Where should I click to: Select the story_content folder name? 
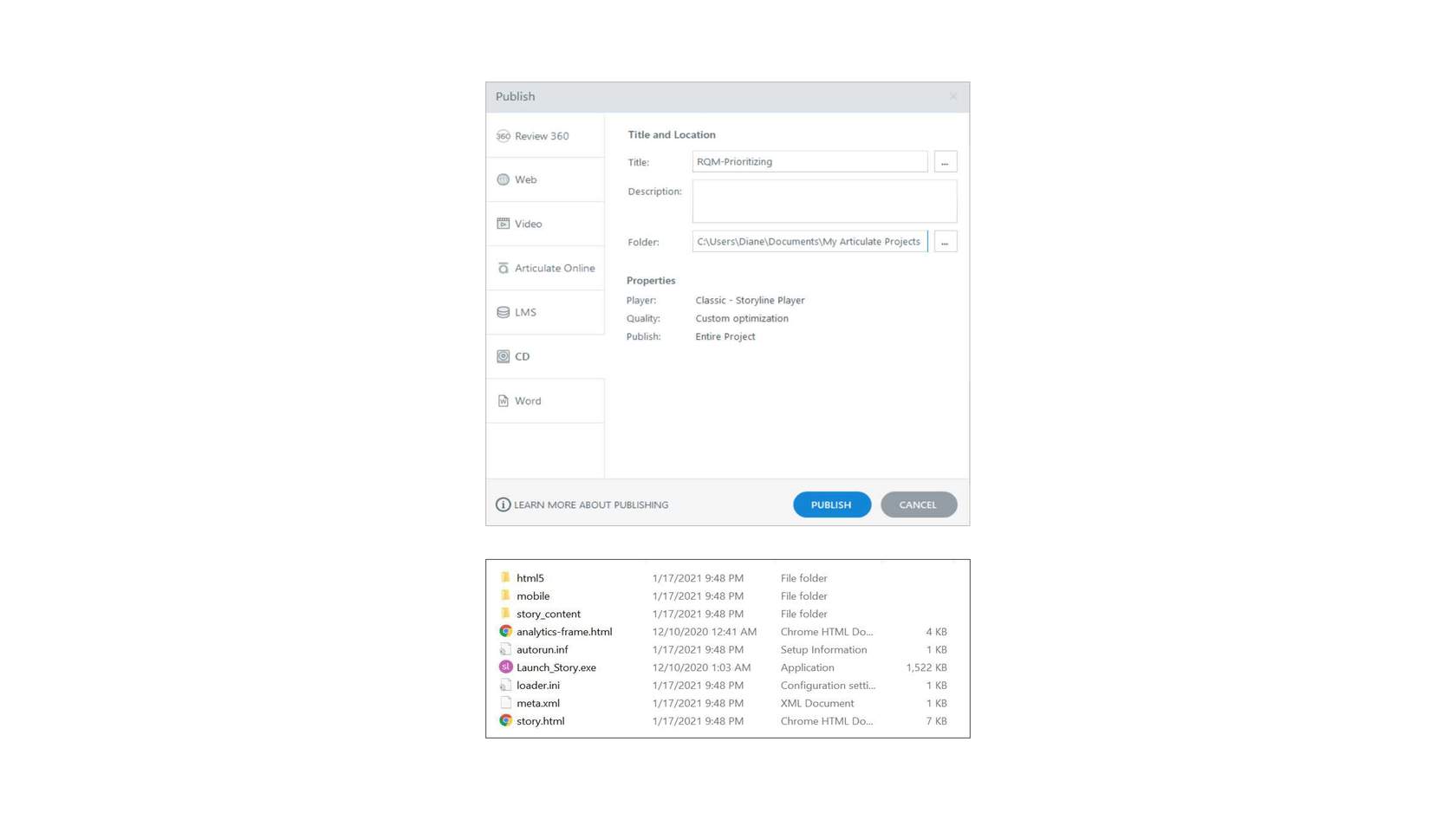549,614
